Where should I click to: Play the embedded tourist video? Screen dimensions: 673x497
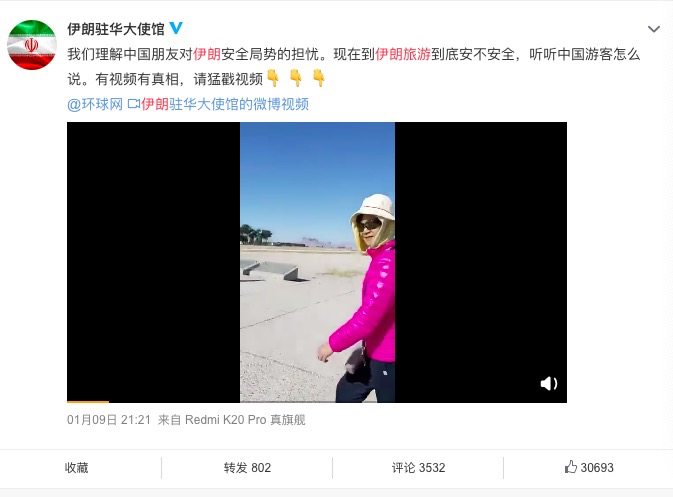[x=317, y=262]
